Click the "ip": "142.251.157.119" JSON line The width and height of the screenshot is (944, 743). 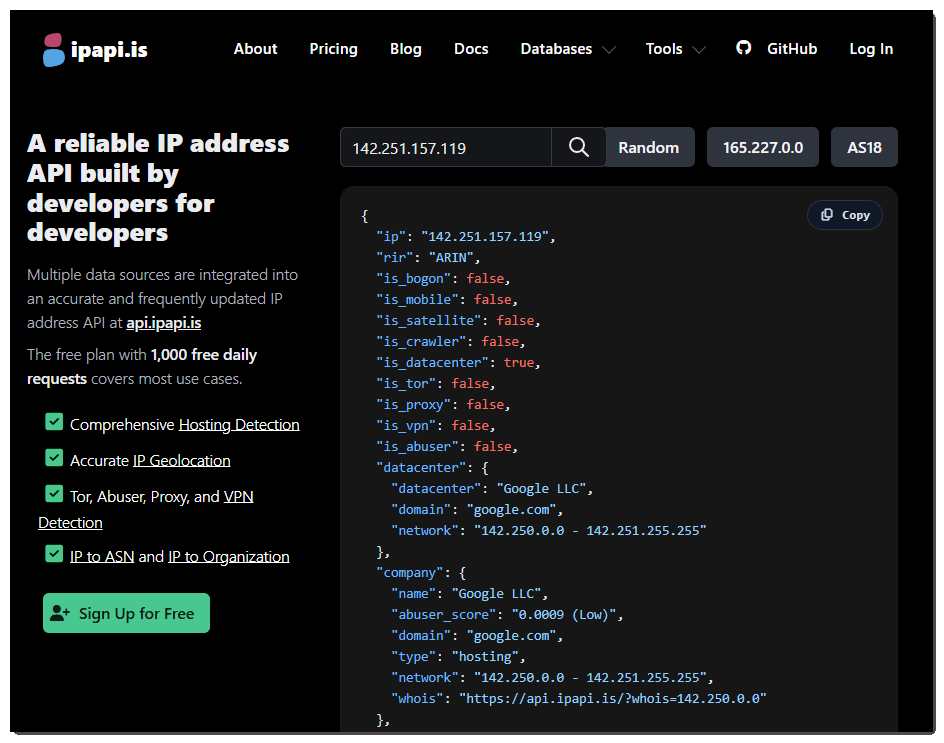(465, 237)
